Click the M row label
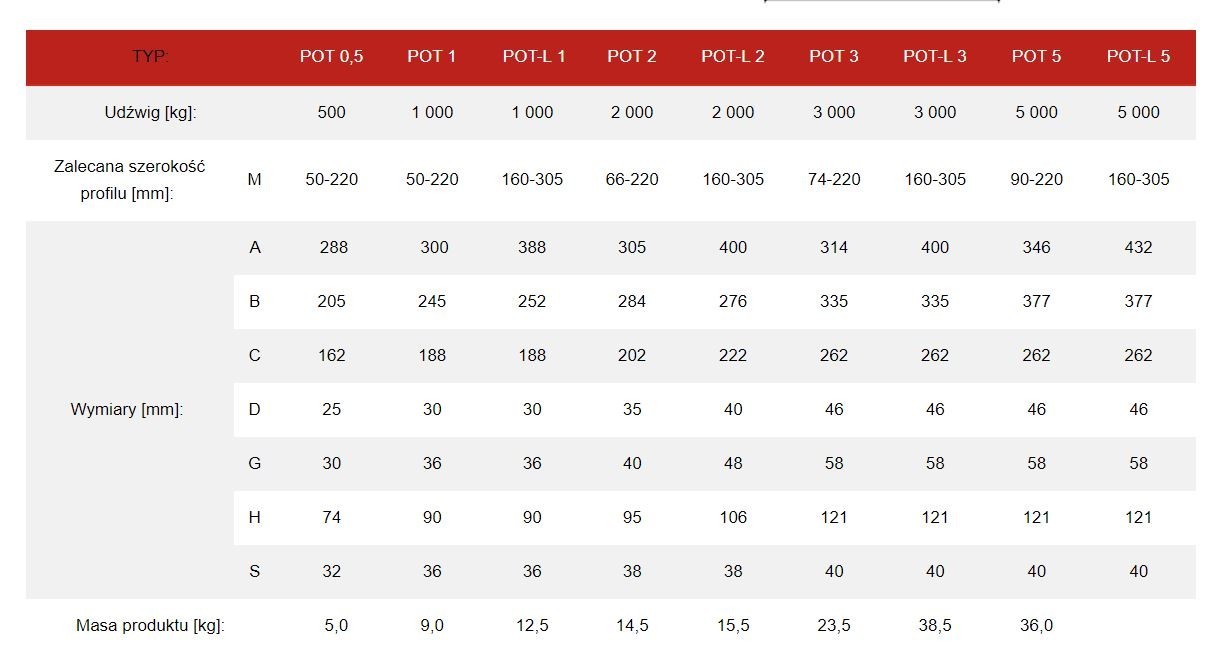Screen dimensions: 1223x658 click(x=255, y=180)
